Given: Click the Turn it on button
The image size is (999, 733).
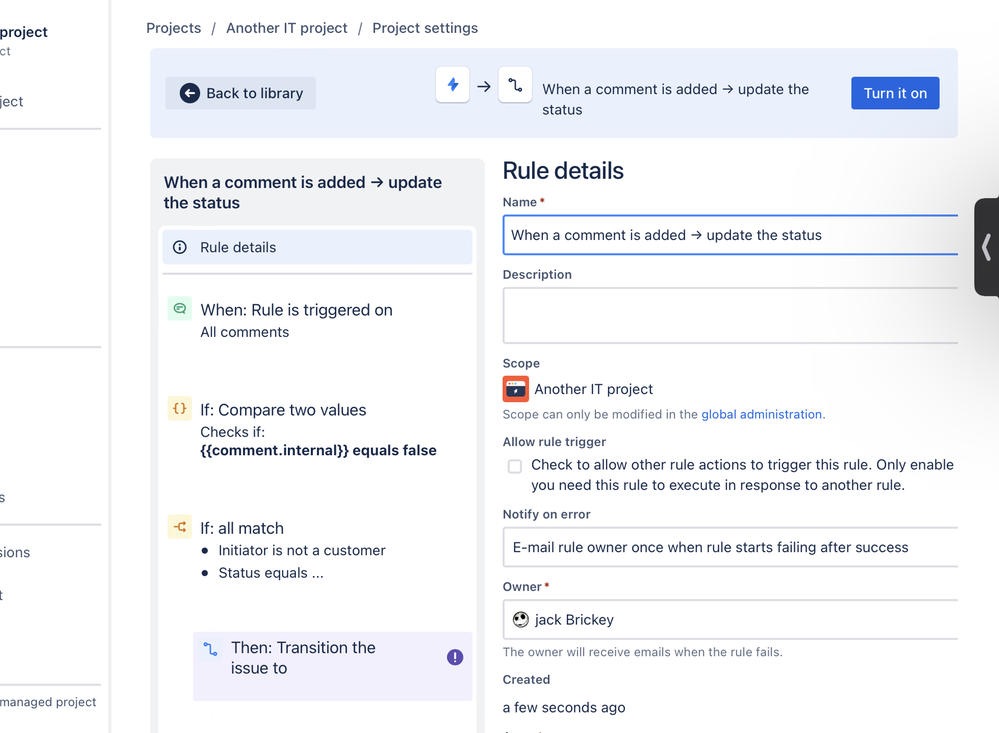Looking at the screenshot, I should pos(895,93).
